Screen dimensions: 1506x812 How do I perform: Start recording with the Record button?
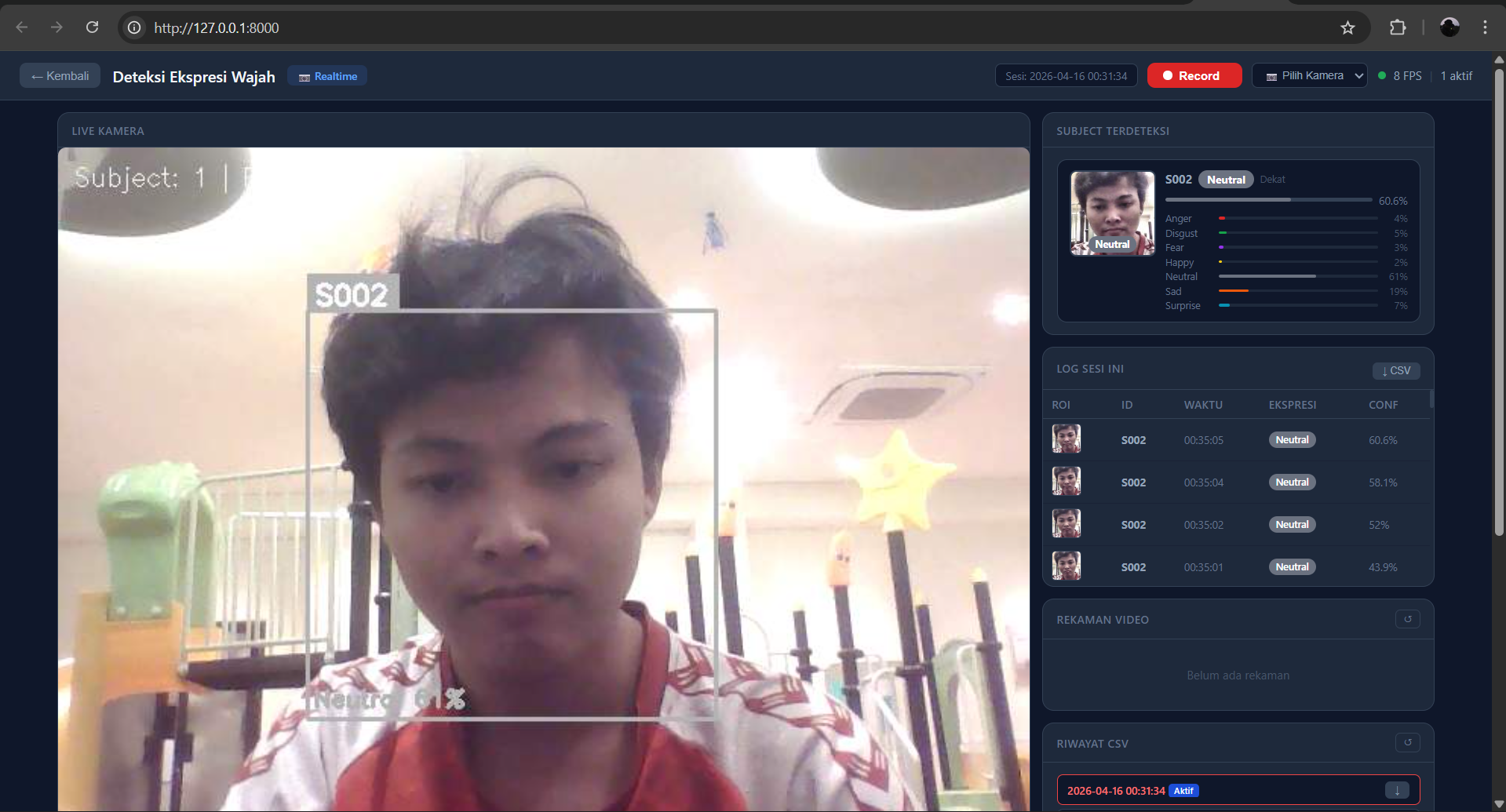click(1194, 75)
